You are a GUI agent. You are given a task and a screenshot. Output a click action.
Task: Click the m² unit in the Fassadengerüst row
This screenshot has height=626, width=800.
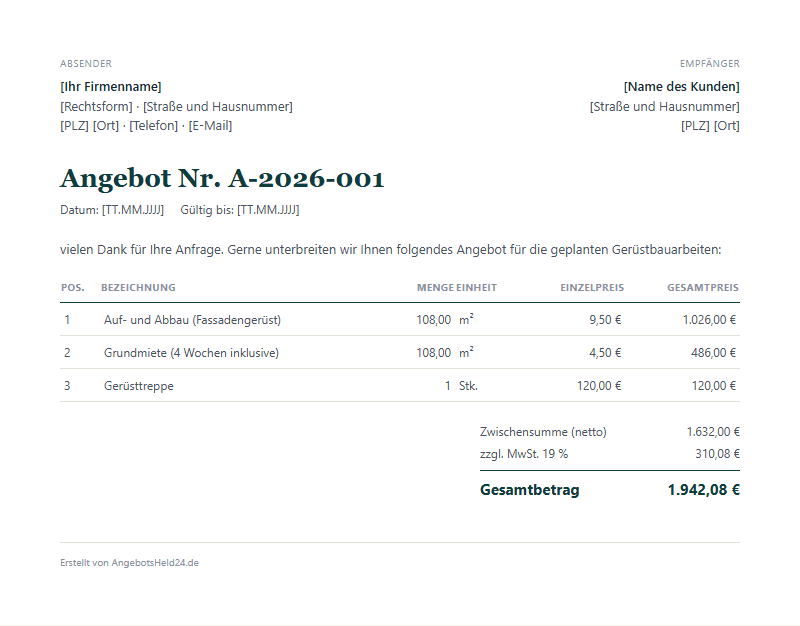pyautogui.click(x=466, y=319)
